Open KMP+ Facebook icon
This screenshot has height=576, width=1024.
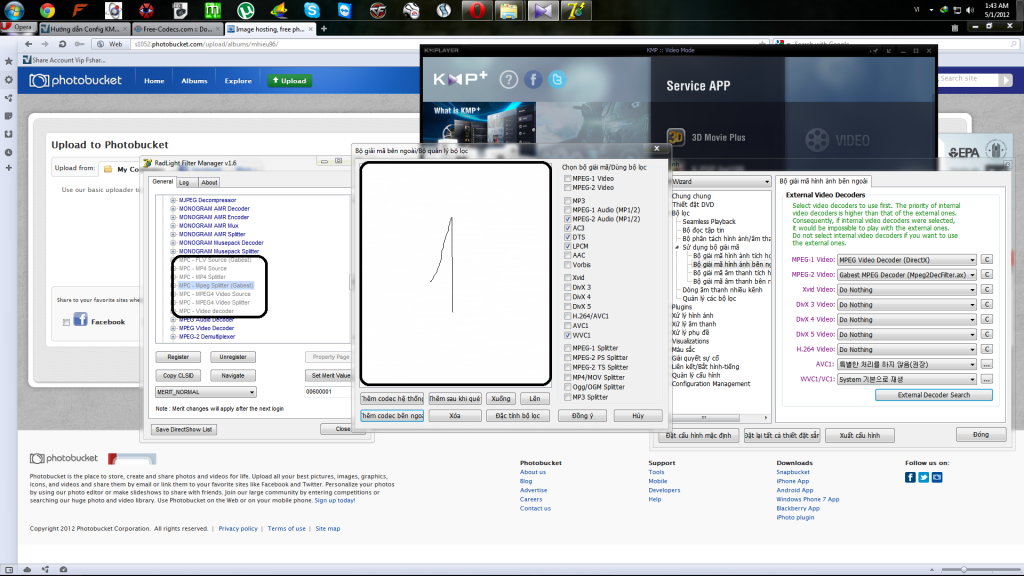click(x=533, y=80)
